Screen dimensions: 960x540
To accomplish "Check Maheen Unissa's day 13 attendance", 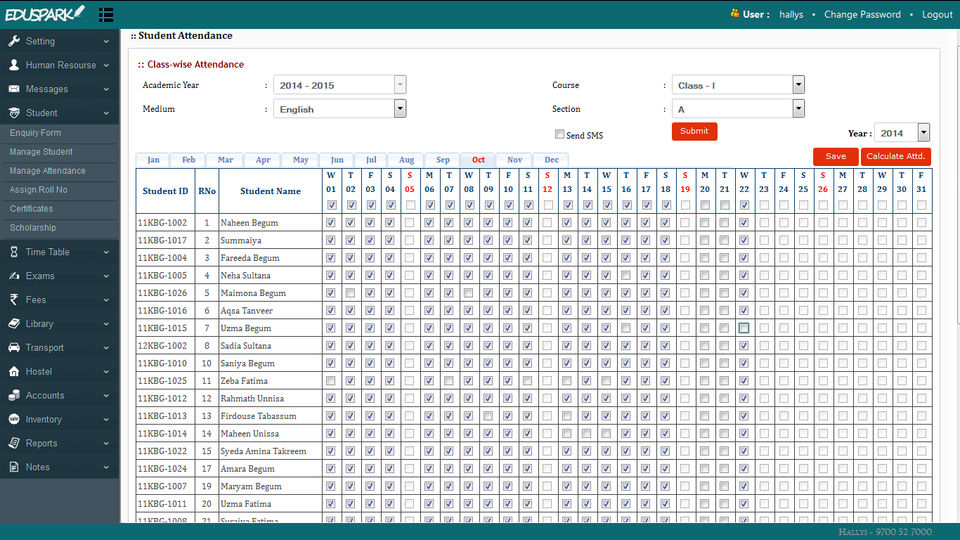I will point(567,433).
